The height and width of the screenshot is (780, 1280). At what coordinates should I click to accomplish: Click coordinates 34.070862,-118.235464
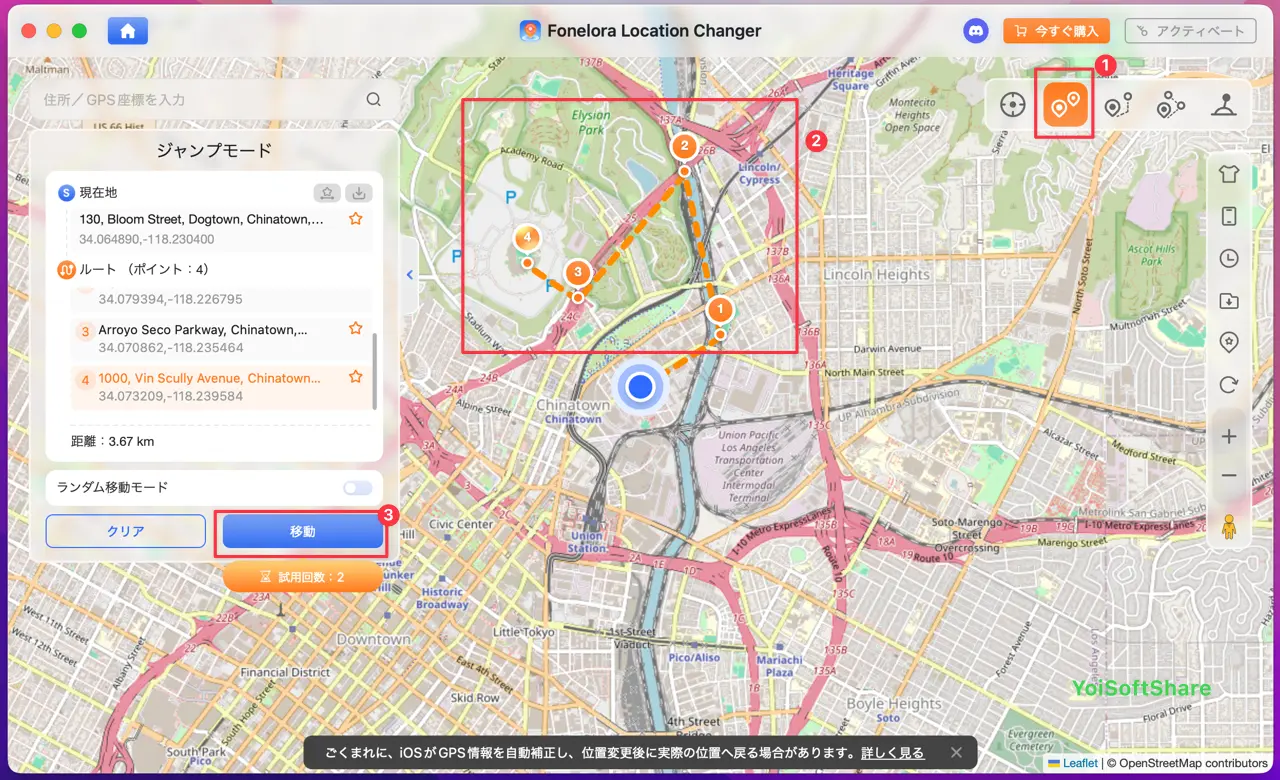[170, 348]
